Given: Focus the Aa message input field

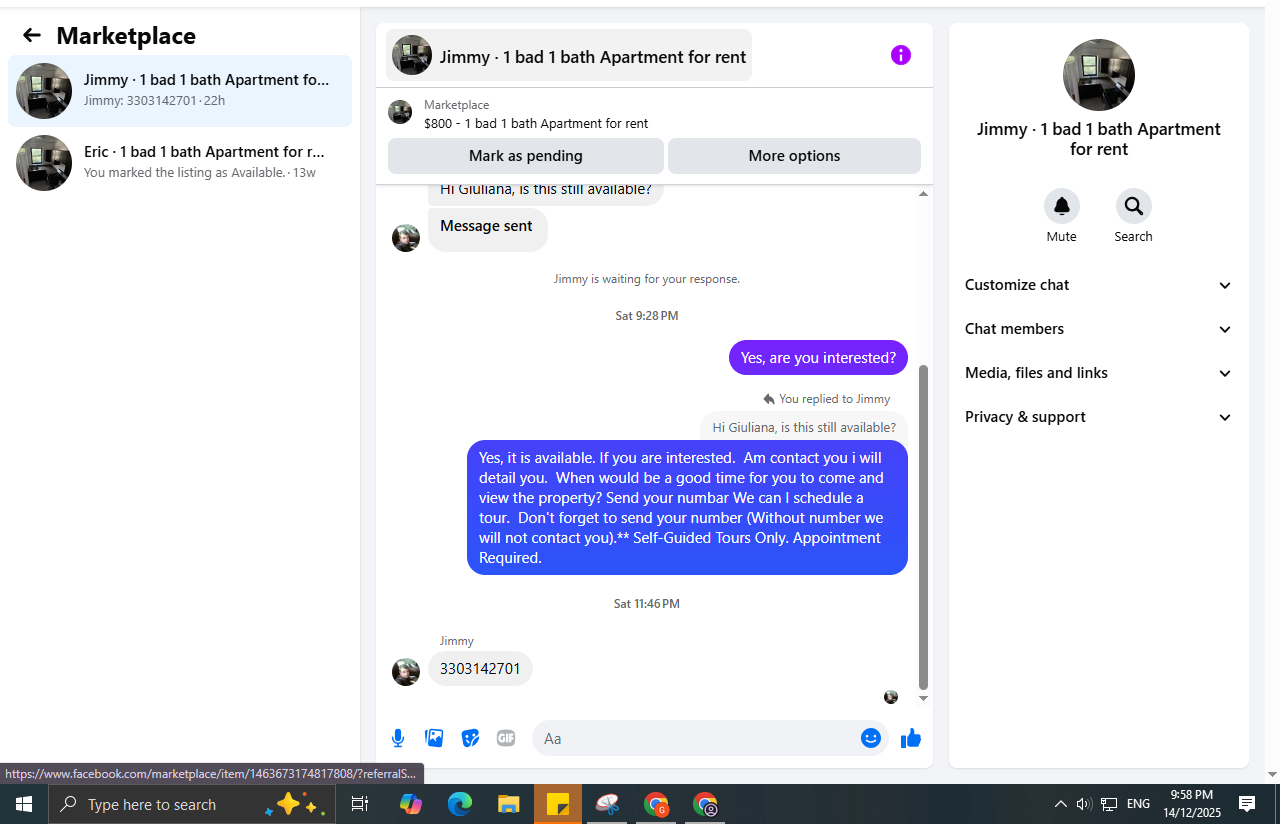Looking at the screenshot, I should [696, 738].
